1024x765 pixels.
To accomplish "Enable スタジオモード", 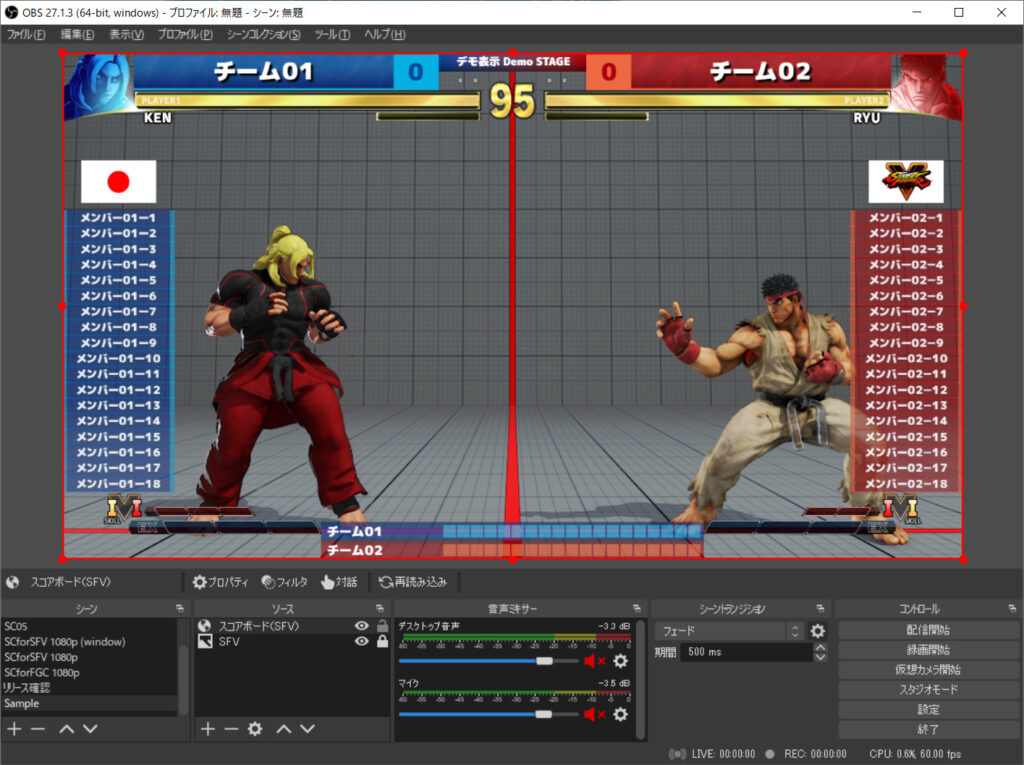I will (x=928, y=689).
